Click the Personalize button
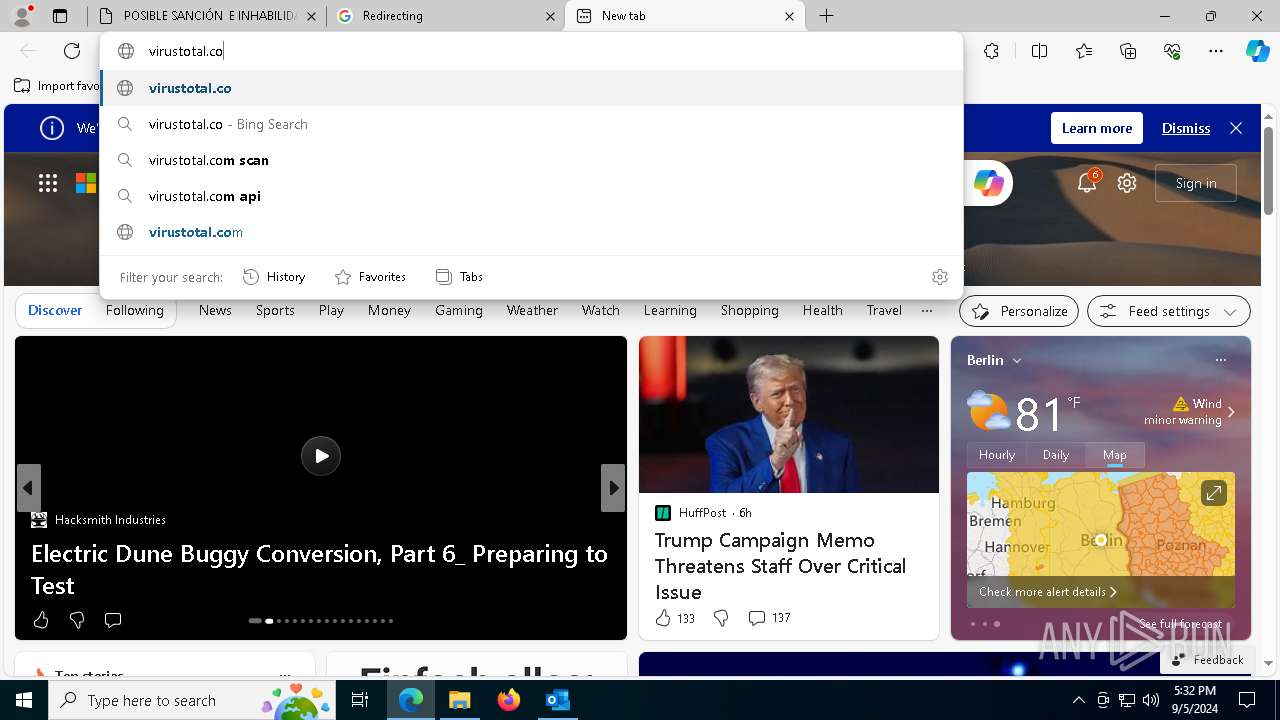The height and width of the screenshot is (720, 1280). 1019,311
